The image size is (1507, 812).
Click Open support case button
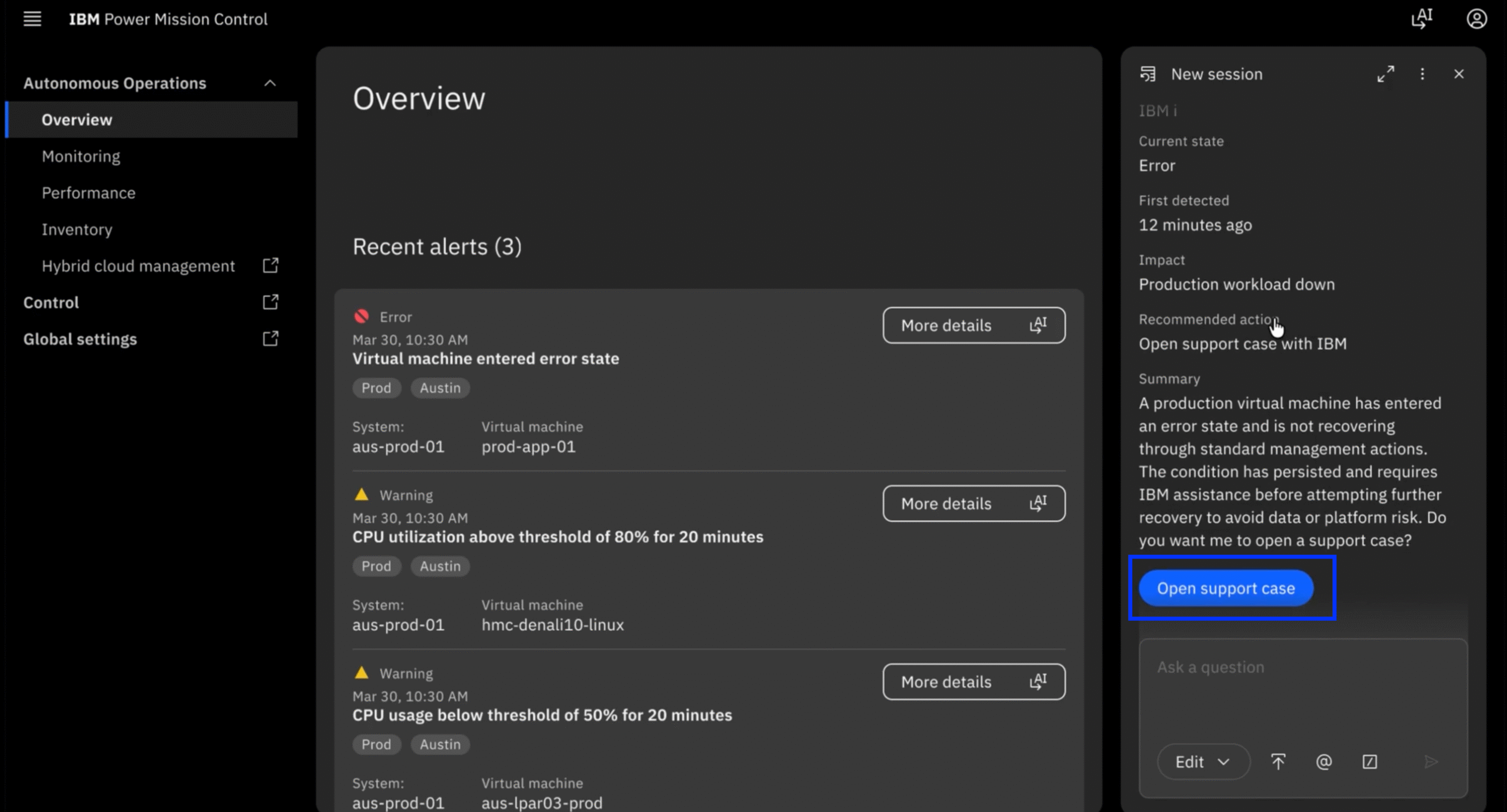coord(1226,588)
